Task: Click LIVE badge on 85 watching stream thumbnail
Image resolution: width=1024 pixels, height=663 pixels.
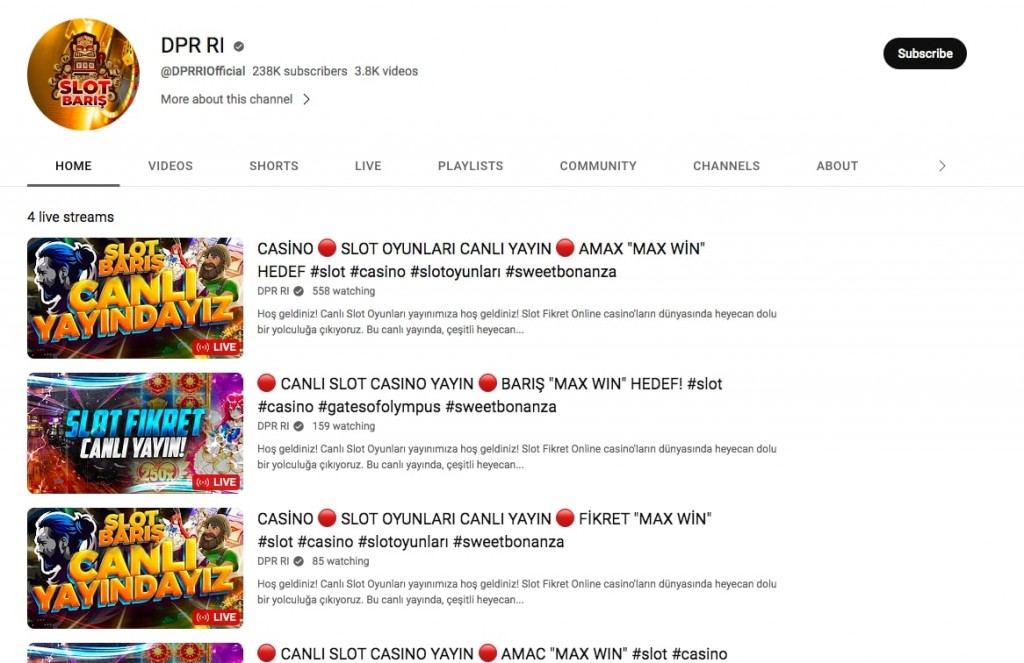Action: tap(216, 617)
